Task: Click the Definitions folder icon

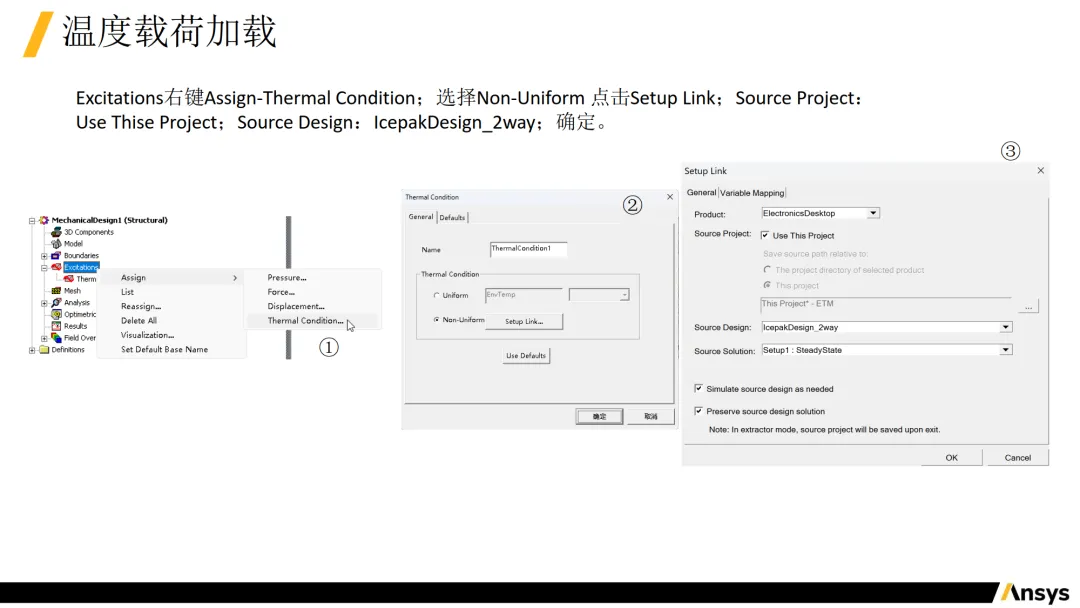Action: coord(44,350)
